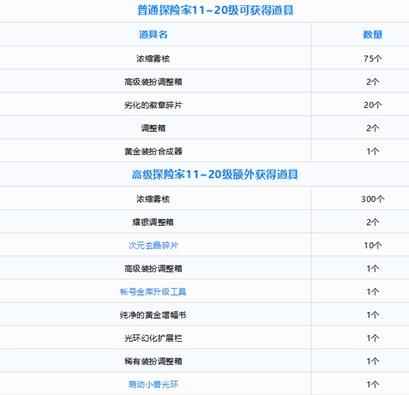Click the 高级探险家11~20级额外获得道具 heading
This screenshot has height=395, width=409.
215,174
